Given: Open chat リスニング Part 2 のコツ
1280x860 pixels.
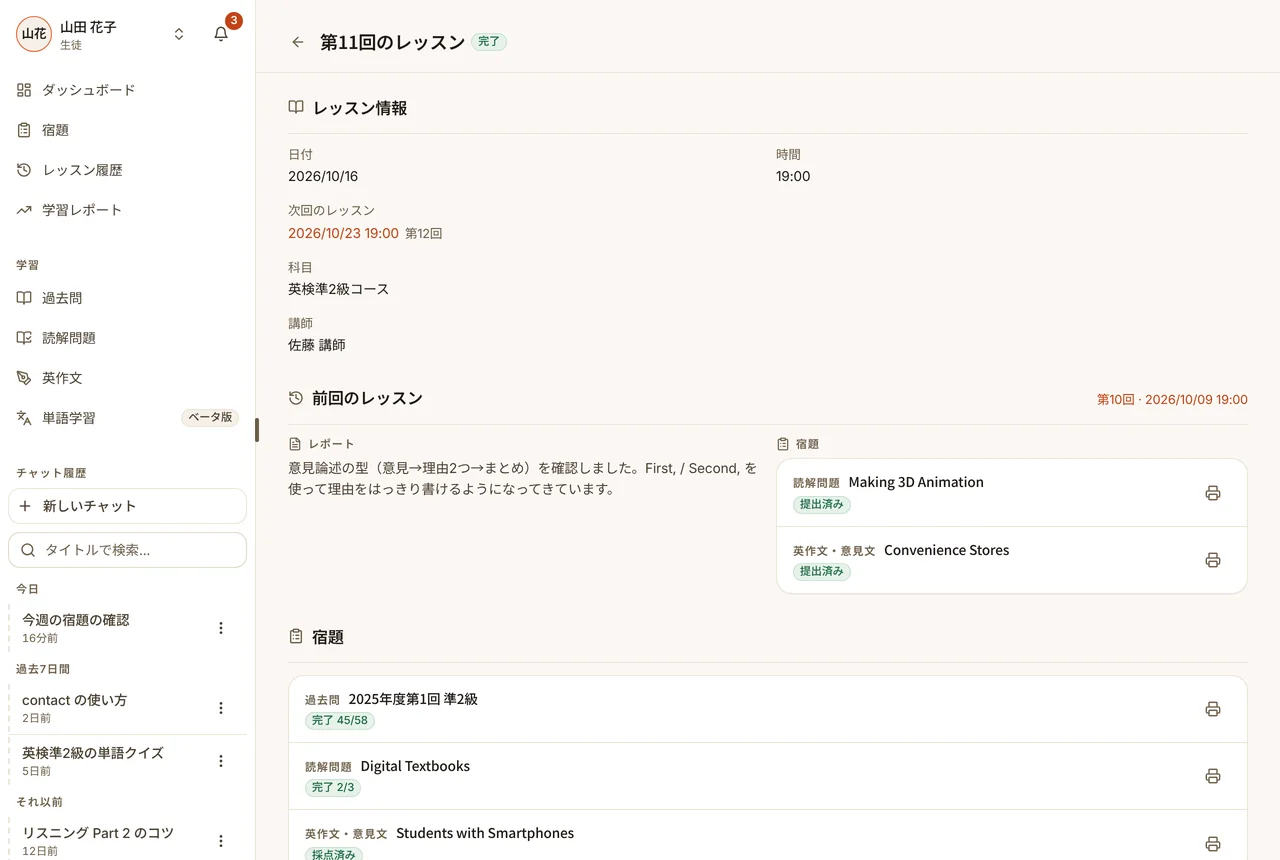Looking at the screenshot, I should (x=108, y=841).
